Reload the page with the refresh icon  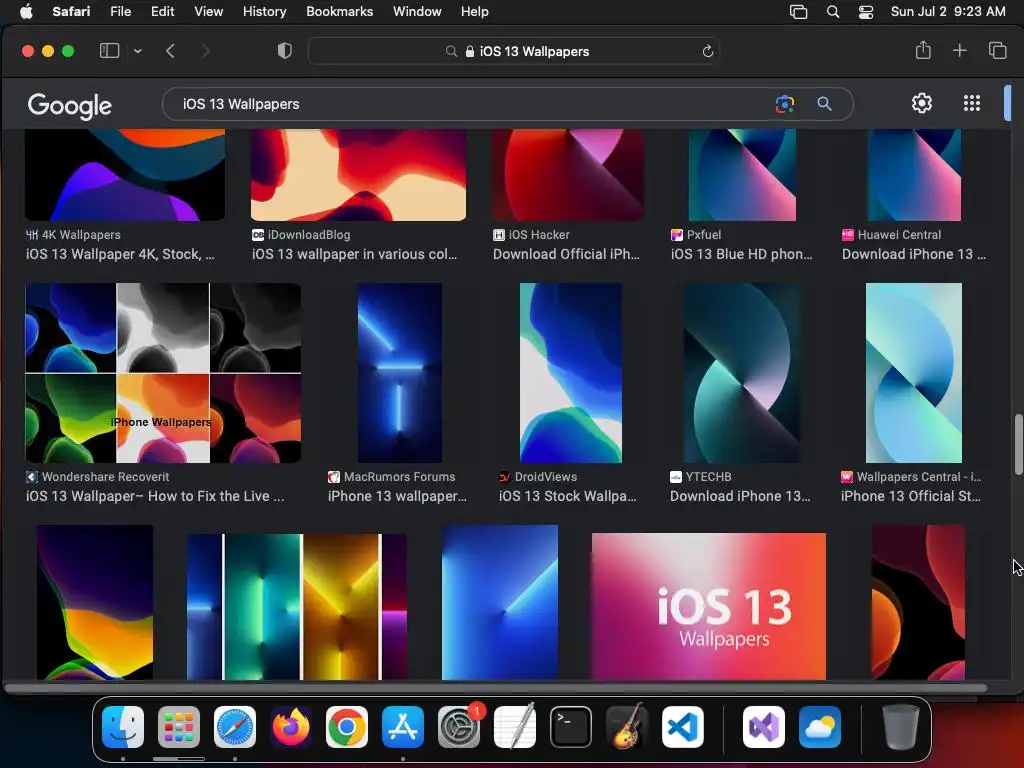(707, 51)
